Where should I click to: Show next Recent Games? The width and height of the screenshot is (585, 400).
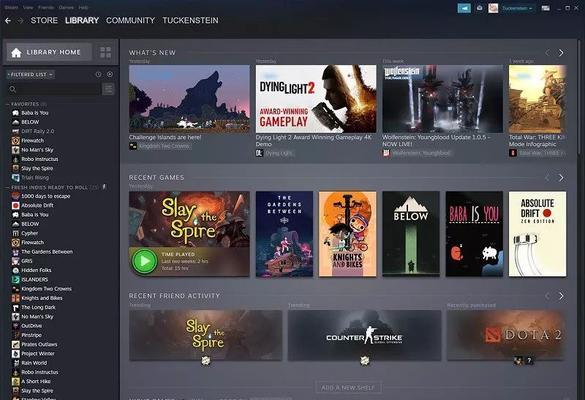click(x=561, y=178)
